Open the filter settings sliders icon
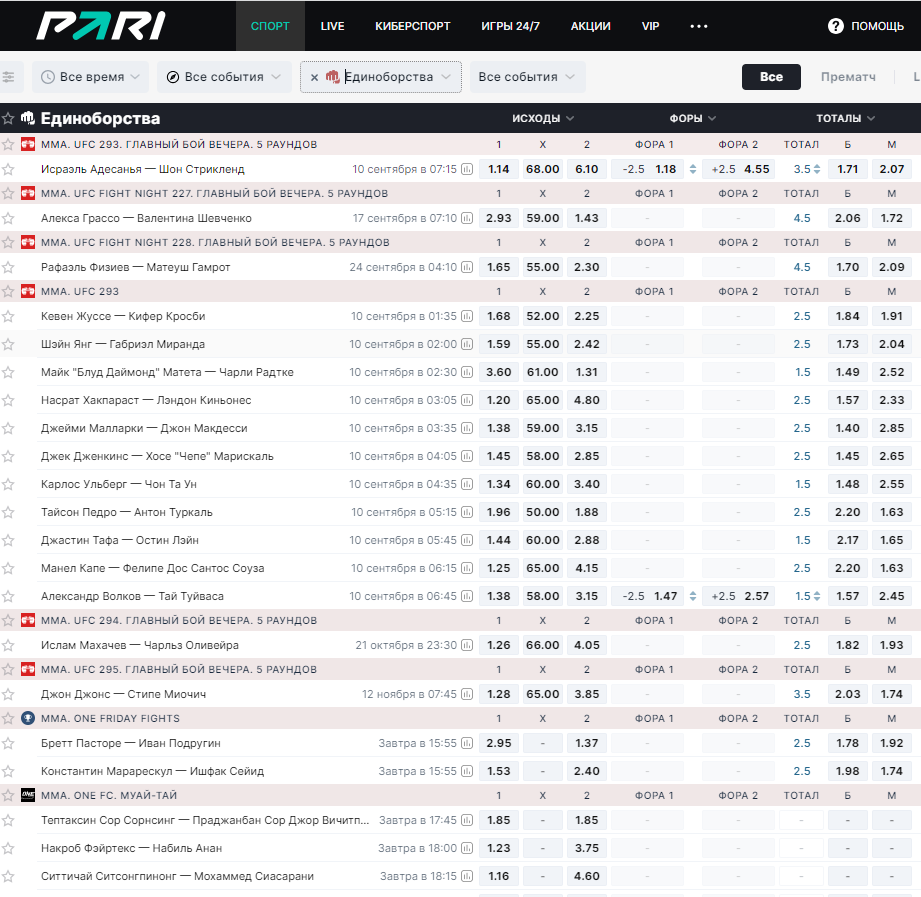 pyautogui.click(x=8, y=77)
